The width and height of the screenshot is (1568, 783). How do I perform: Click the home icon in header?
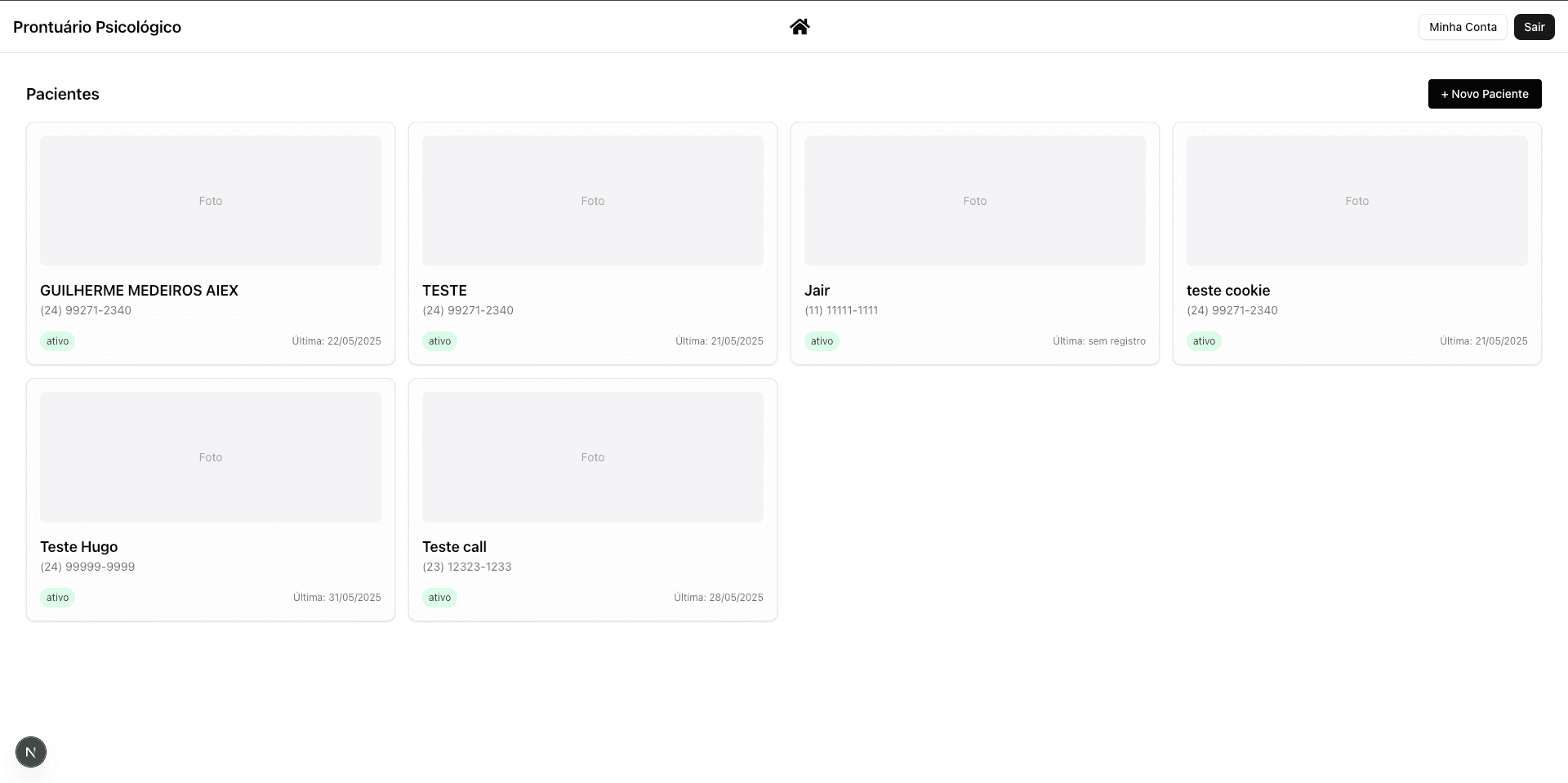click(x=800, y=27)
